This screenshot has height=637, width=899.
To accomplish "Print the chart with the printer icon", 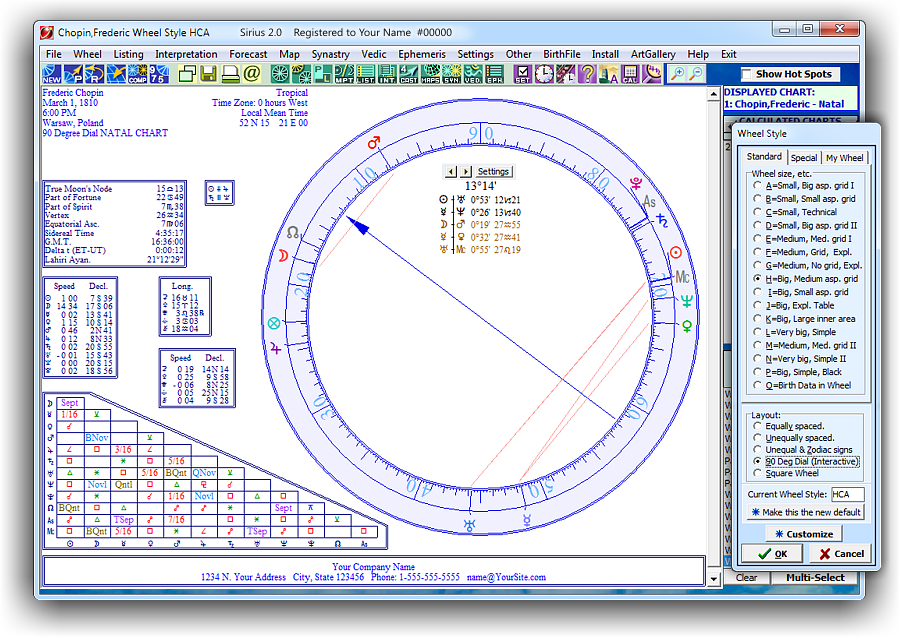I will click(x=230, y=74).
